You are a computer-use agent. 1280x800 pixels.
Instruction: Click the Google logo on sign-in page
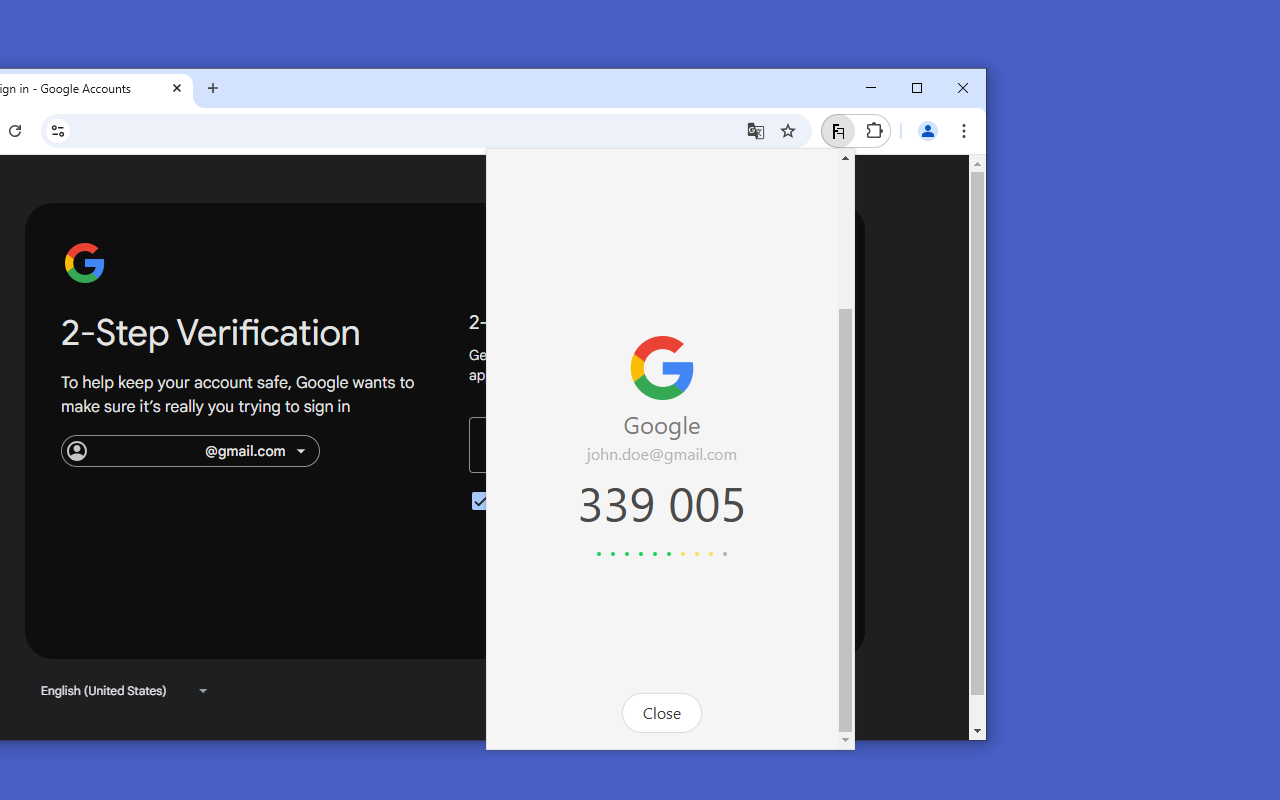[84, 263]
